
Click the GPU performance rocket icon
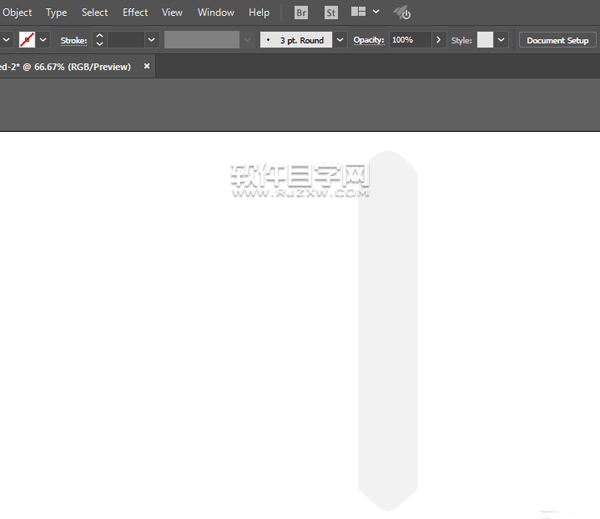tap(401, 13)
